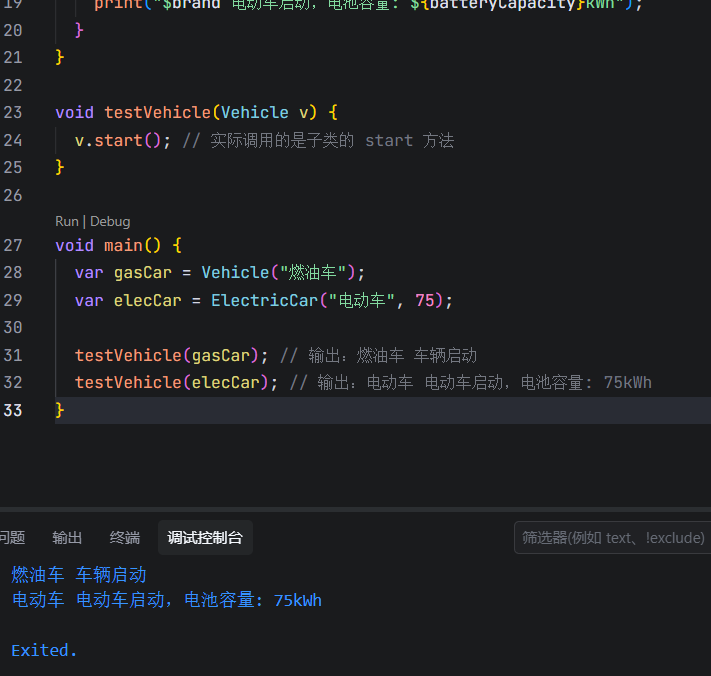Click console output 电动车启动,电池容量: 75kWh
The image size is (711, 676).
coord(199,600)
